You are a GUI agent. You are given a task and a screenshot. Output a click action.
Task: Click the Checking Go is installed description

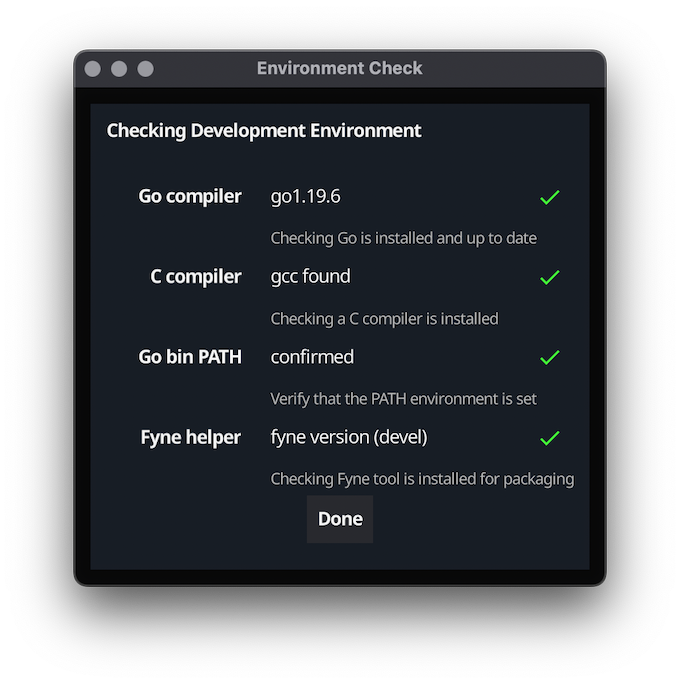click(x=403, y=239)
